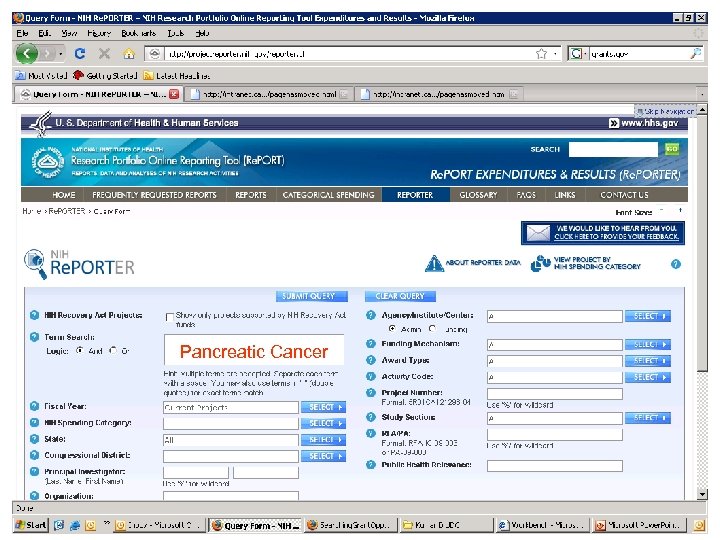This screenshot has width=720, height=540.
Task: Open the Fiscal Year Select button
Action: click(324, 407)
